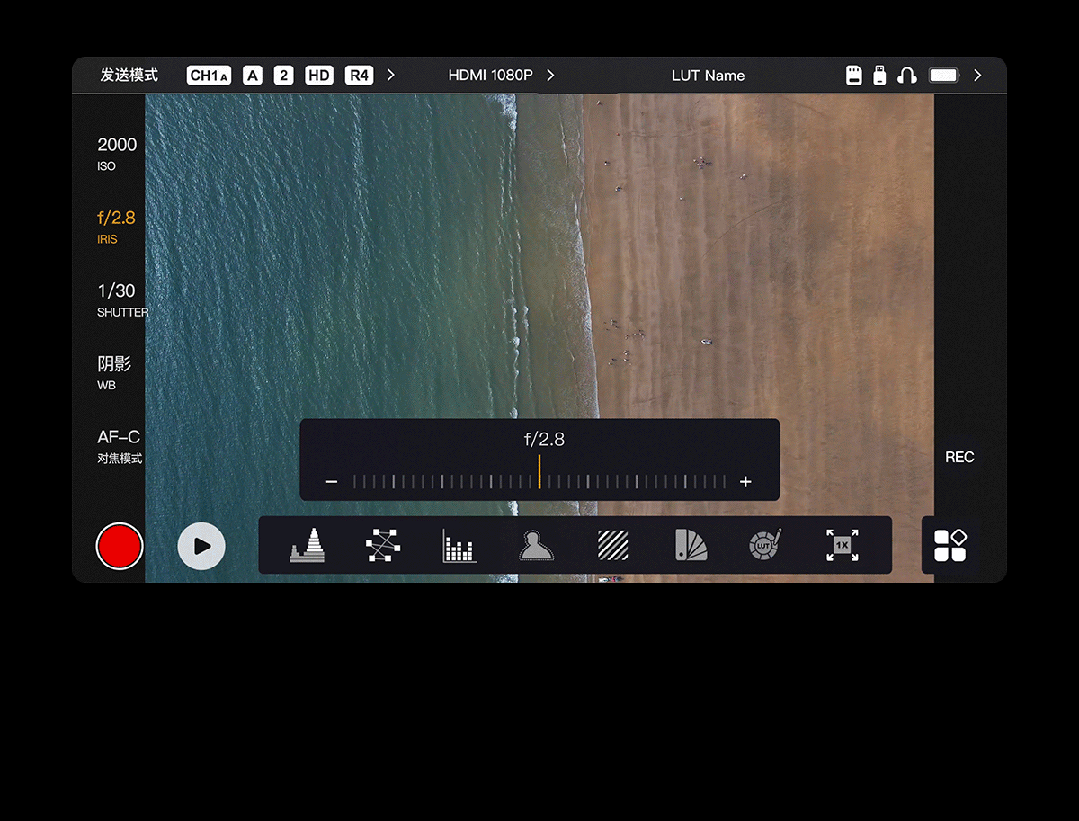
Task: Tap the AF-C focus mode setting
Action: (x=119, y=446)
